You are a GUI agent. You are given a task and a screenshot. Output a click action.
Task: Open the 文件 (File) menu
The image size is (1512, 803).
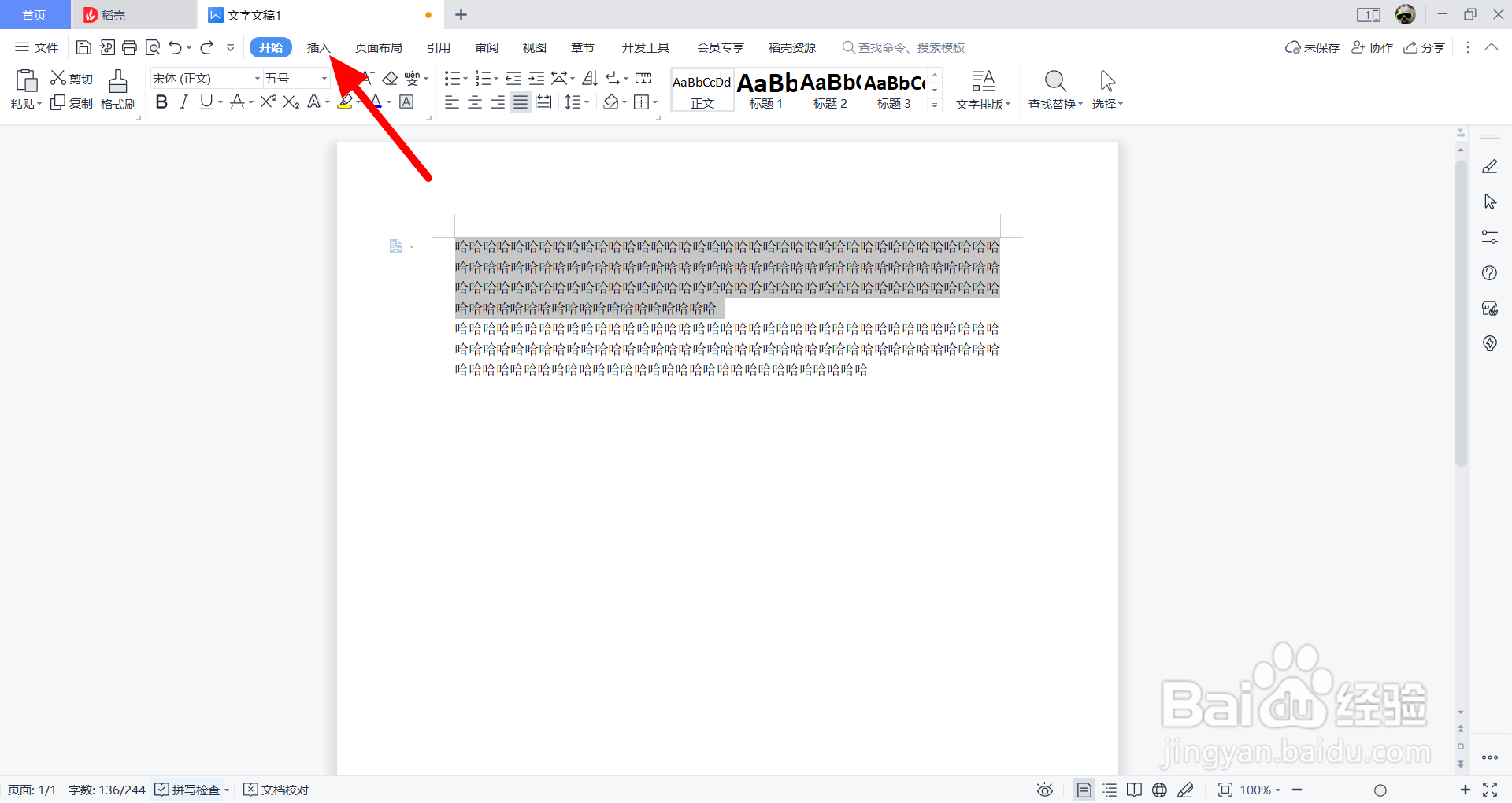37,48
